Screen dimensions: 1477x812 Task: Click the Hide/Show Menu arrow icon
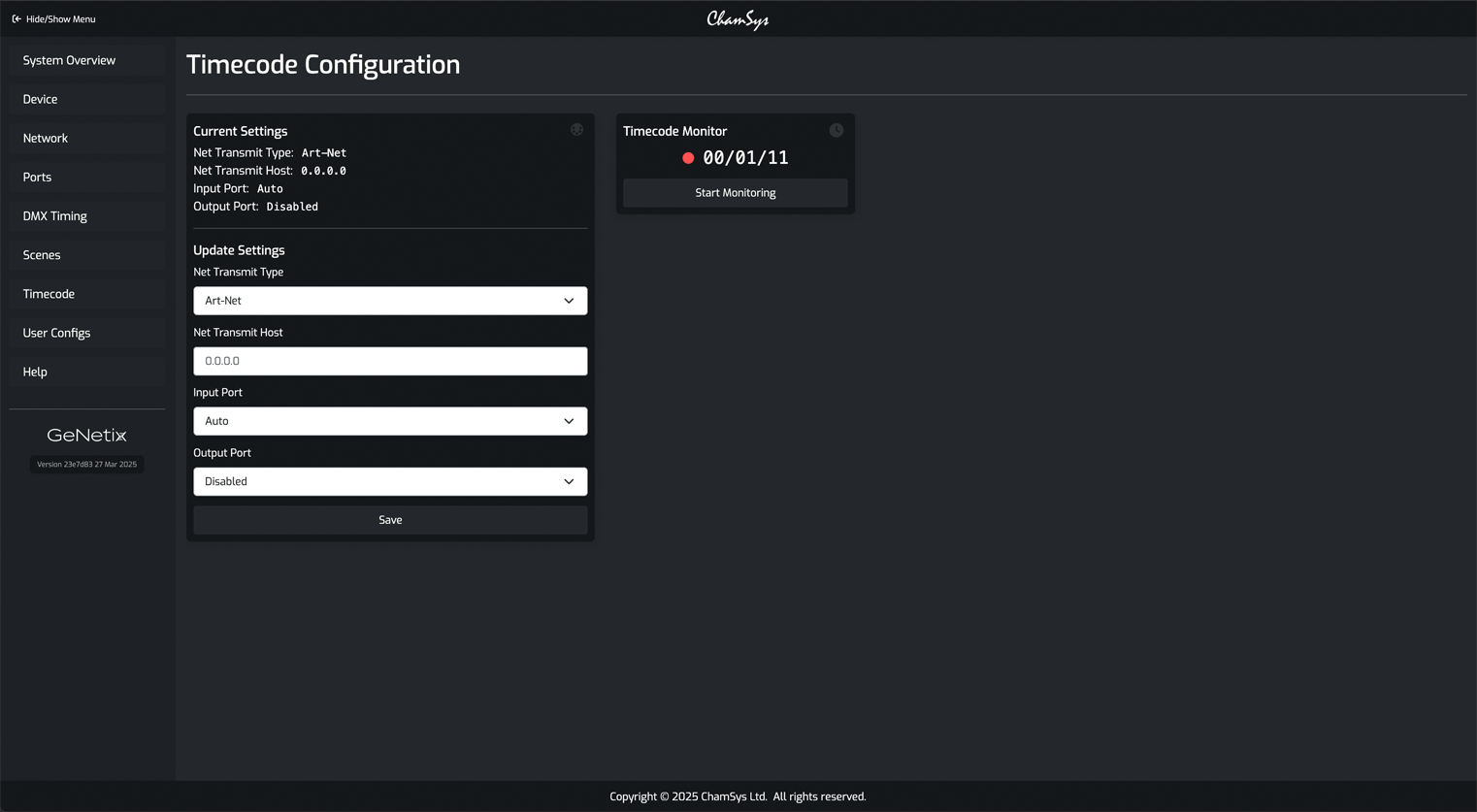[16, 19]
